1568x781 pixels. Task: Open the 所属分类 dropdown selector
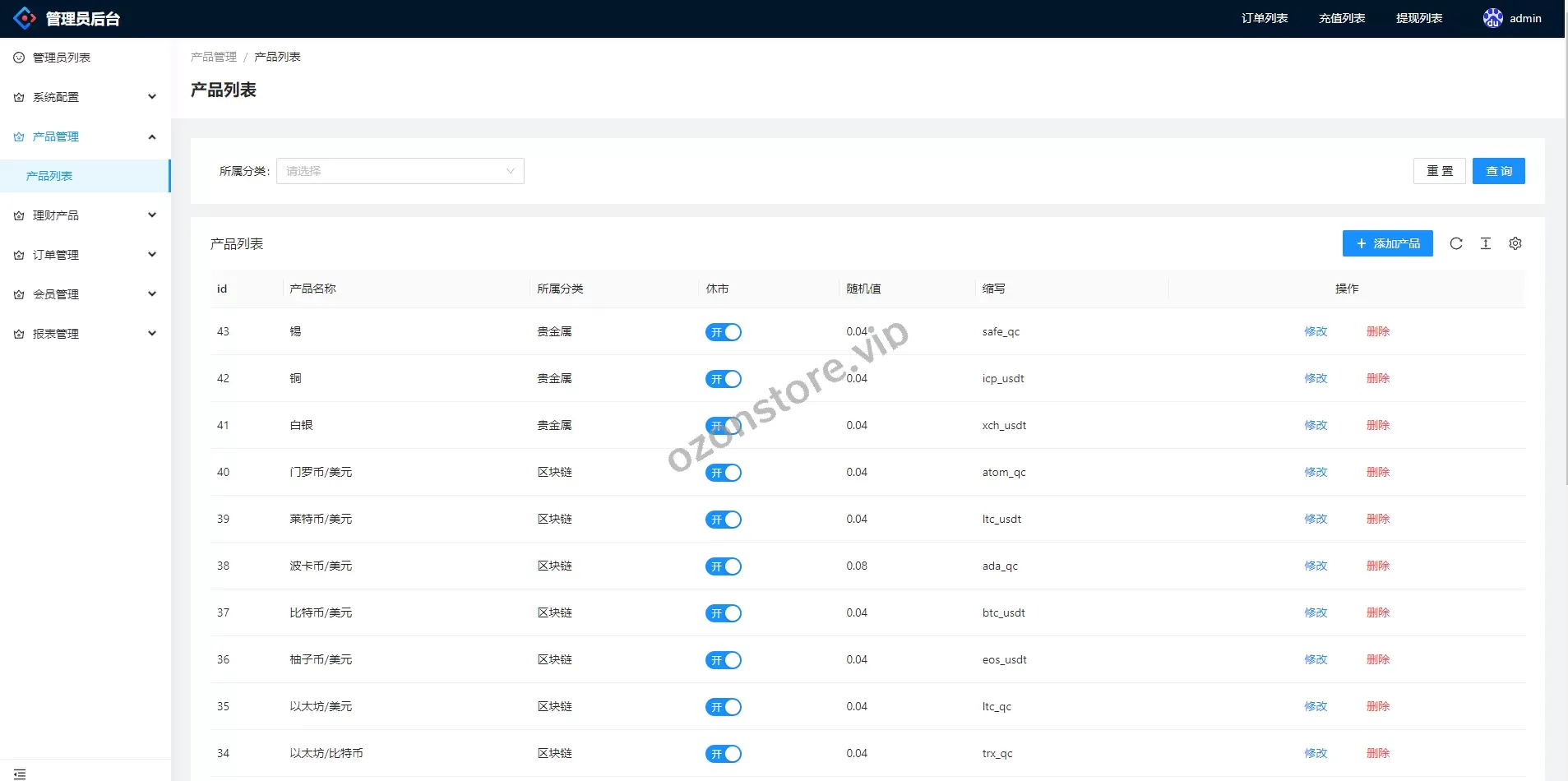click(400, 171)
